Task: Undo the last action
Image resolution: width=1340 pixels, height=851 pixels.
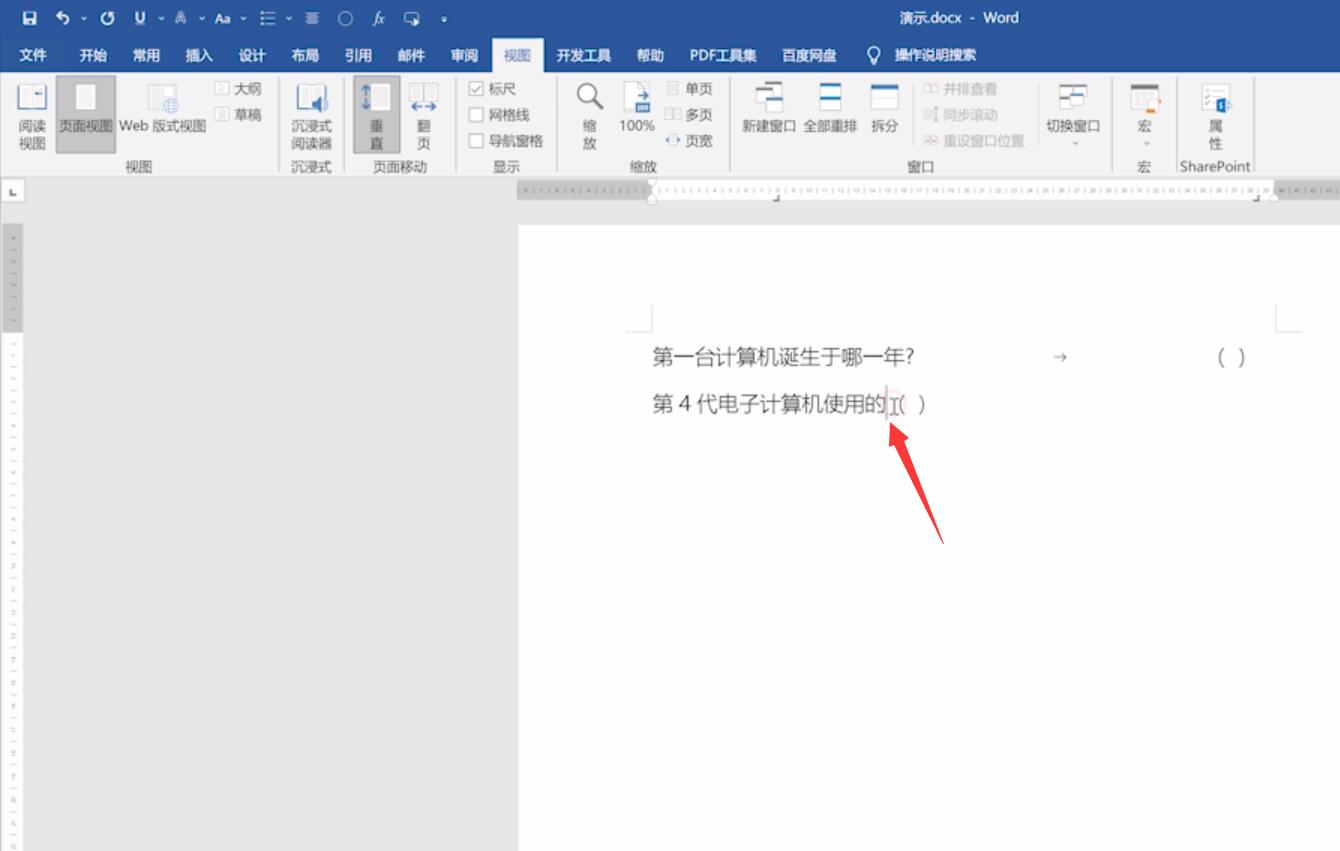Action: pyautogui.click(x=63, y=18)
